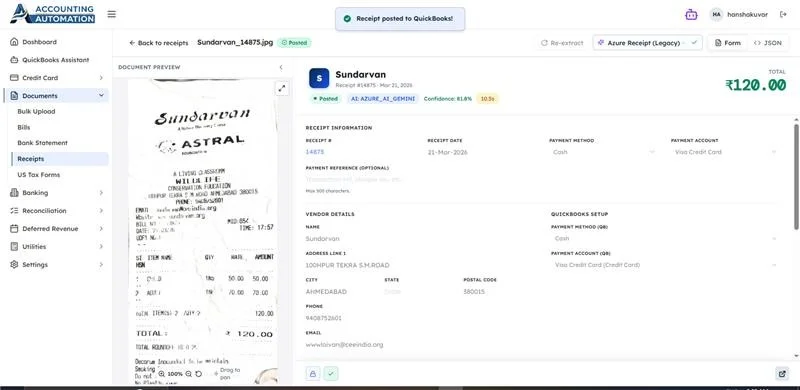Click the Re-extract button
Viewport: 800px width, 390px height.
pyautogui.click(x=562, y=43)
